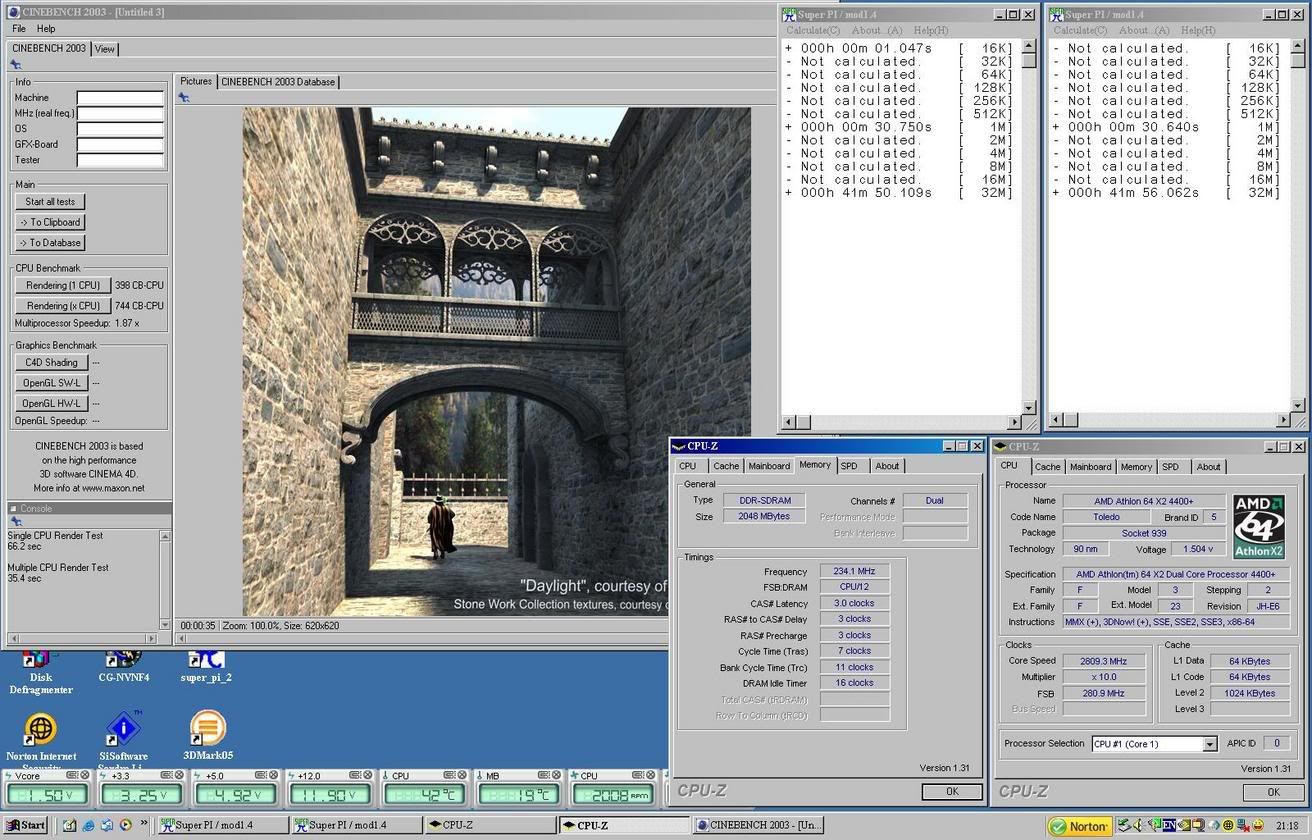Image resolution: width=1312 pixels, height=840 pixels.
Task: Close the +12.0 voltage monitor widget
Action: (x=367, y=775)
